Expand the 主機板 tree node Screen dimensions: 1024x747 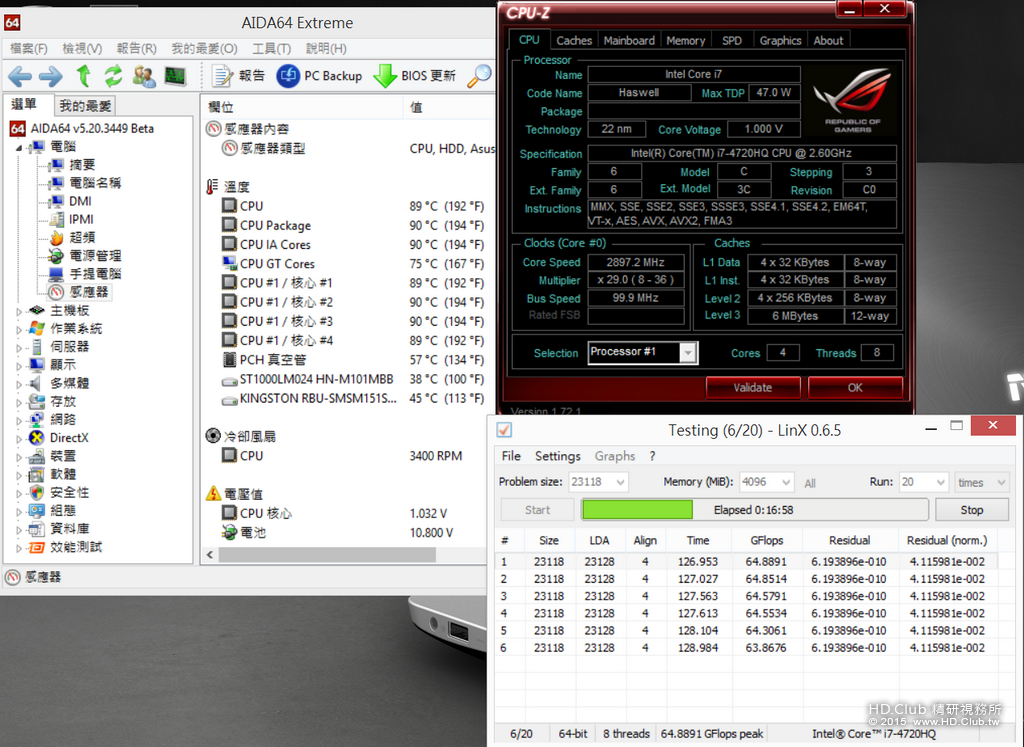point(19,311)
